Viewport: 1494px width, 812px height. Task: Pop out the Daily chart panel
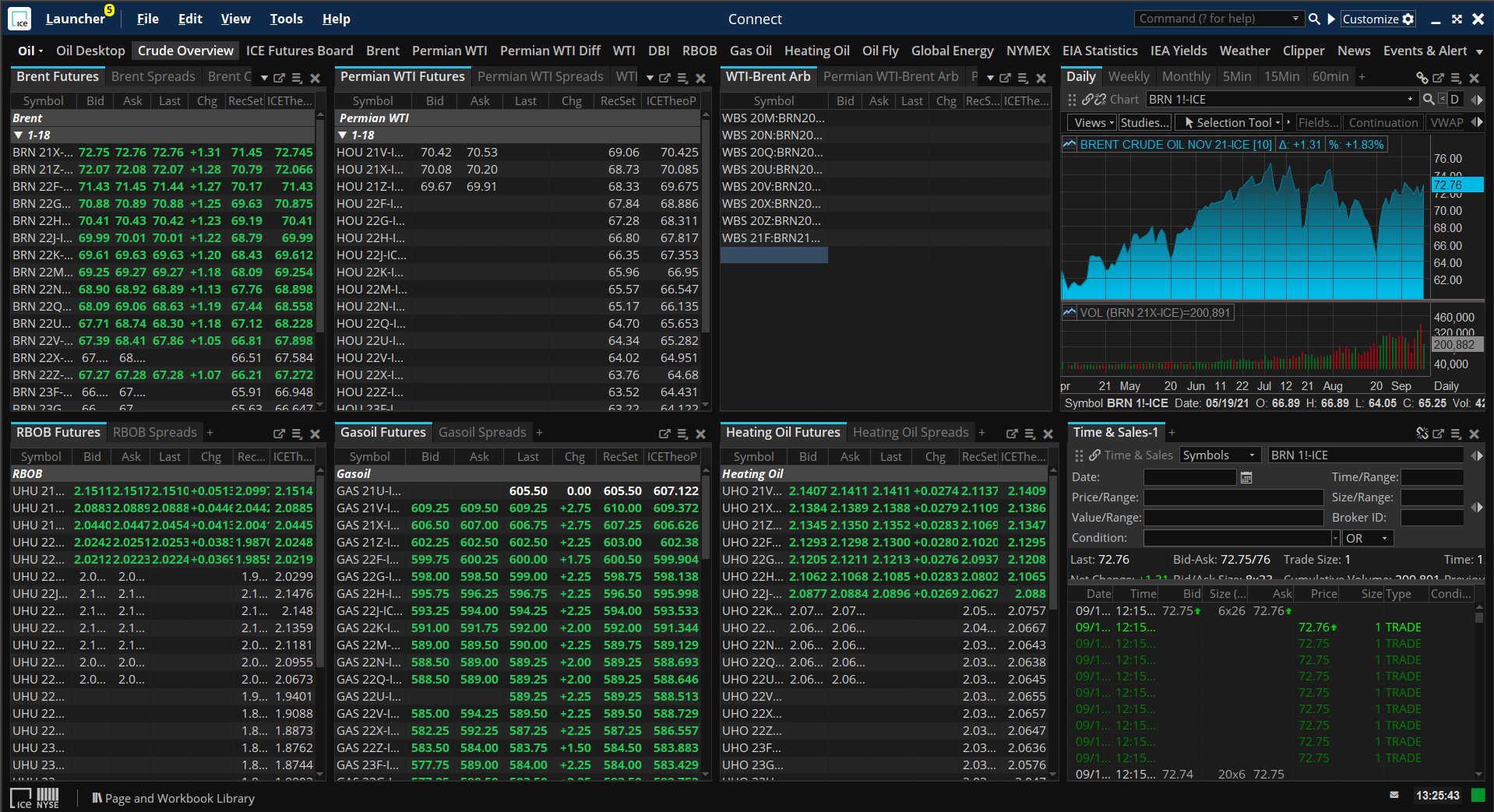coord(1439,78)
